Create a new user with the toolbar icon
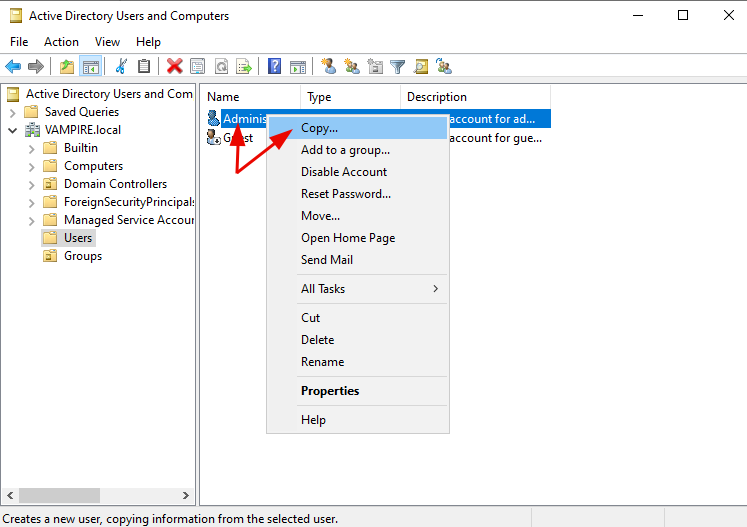The width and height of the screenshot is (747, 527). coord(329,66)
